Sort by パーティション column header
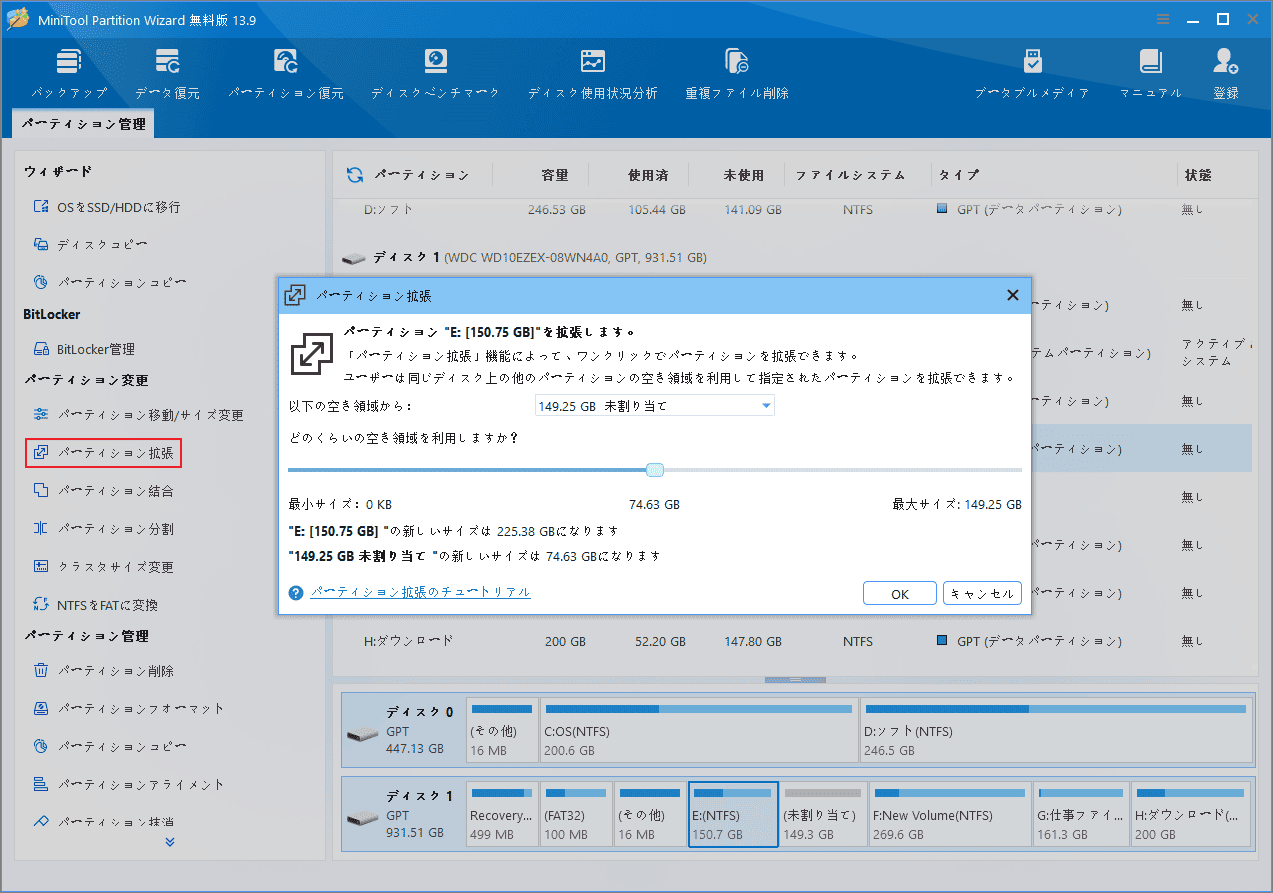Image resolution: width=1273 pixels, height=893 pixels. point(421,175)
